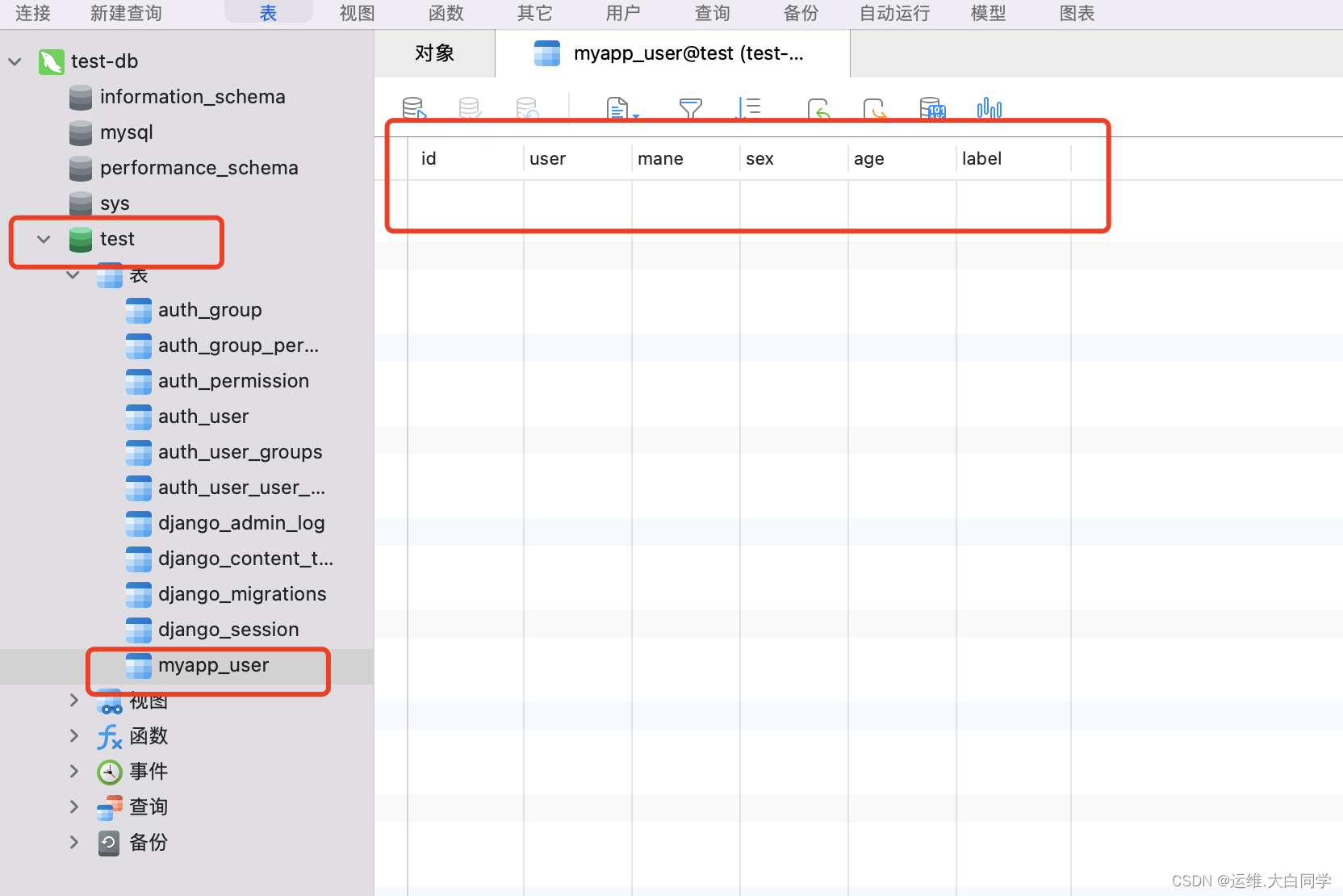Click the Data Generation icon
The image size is (1343, 896).
[x=932, y=108]
